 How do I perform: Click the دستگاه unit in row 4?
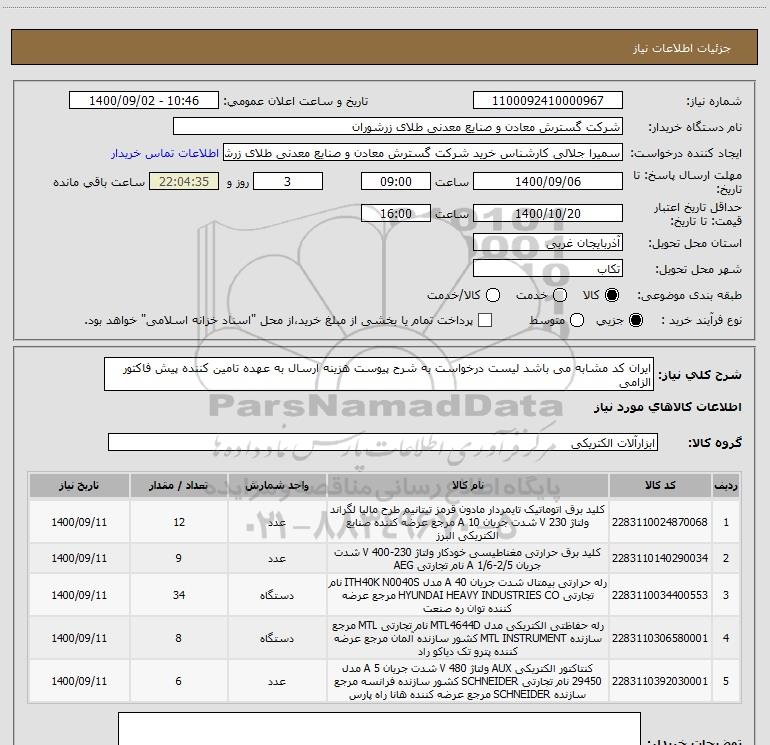277,639
